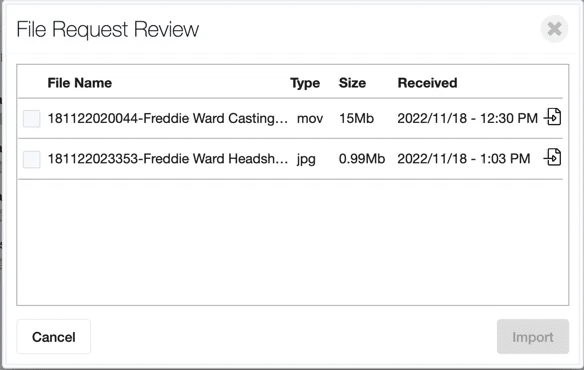
Task: Click the 12:30 PM received timestamp
Action: (x=467, y=118)
